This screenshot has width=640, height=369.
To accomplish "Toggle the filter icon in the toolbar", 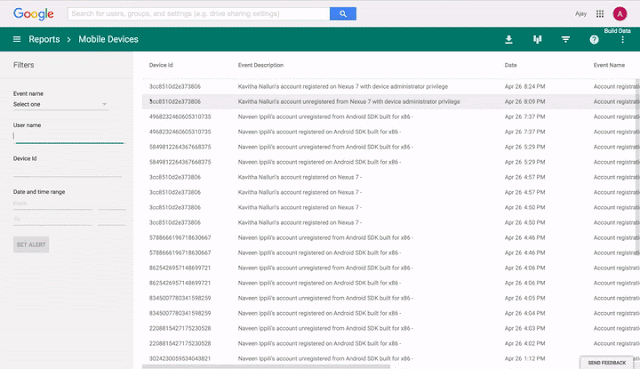I will pyautogui.click(x=565, y=39).
